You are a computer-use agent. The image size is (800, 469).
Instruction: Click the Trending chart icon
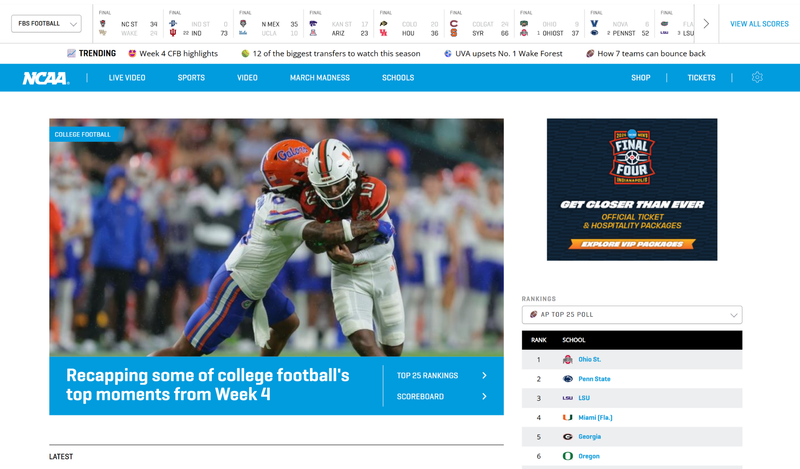coord(71,53)
